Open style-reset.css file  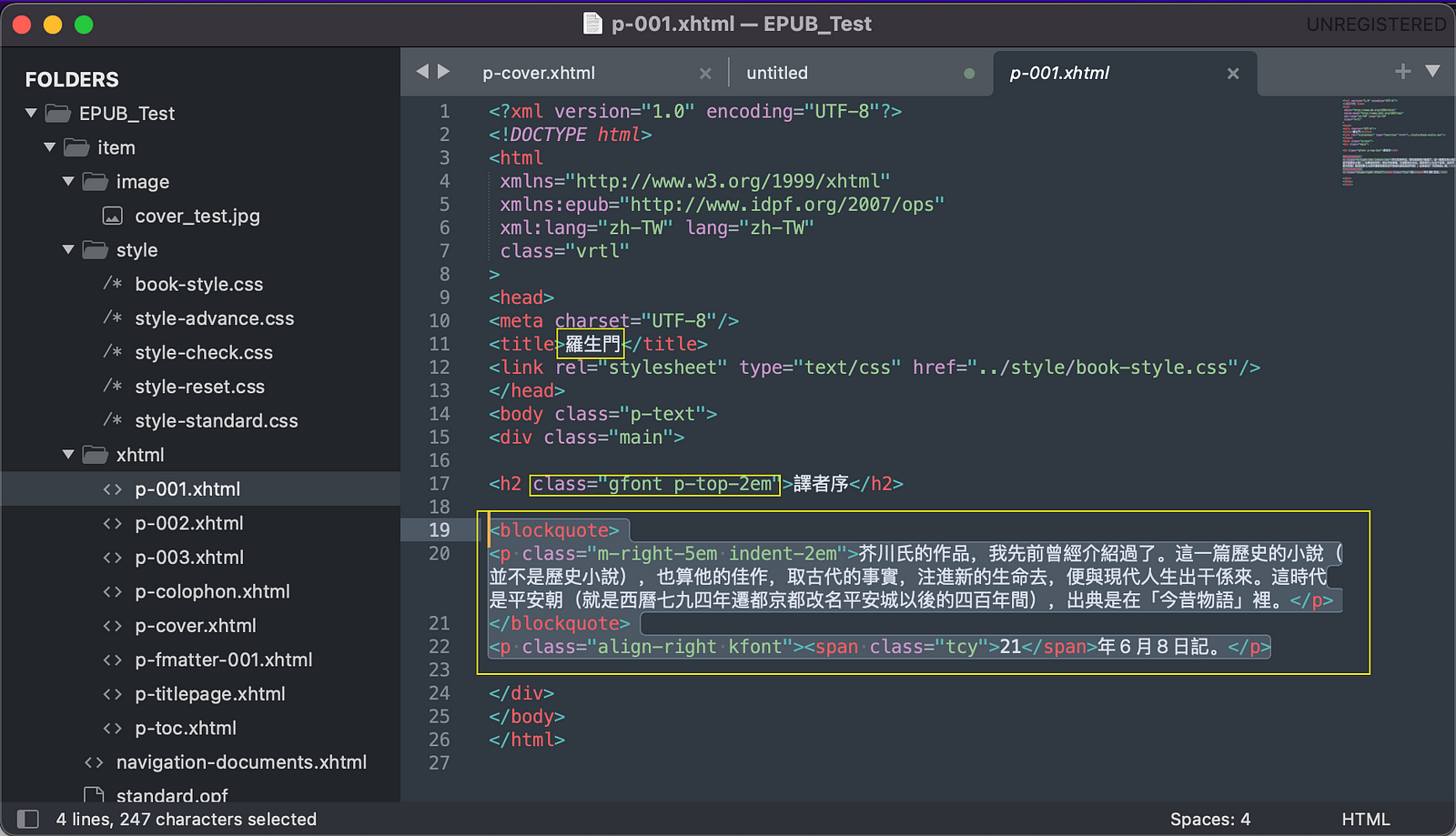point(200,387)
